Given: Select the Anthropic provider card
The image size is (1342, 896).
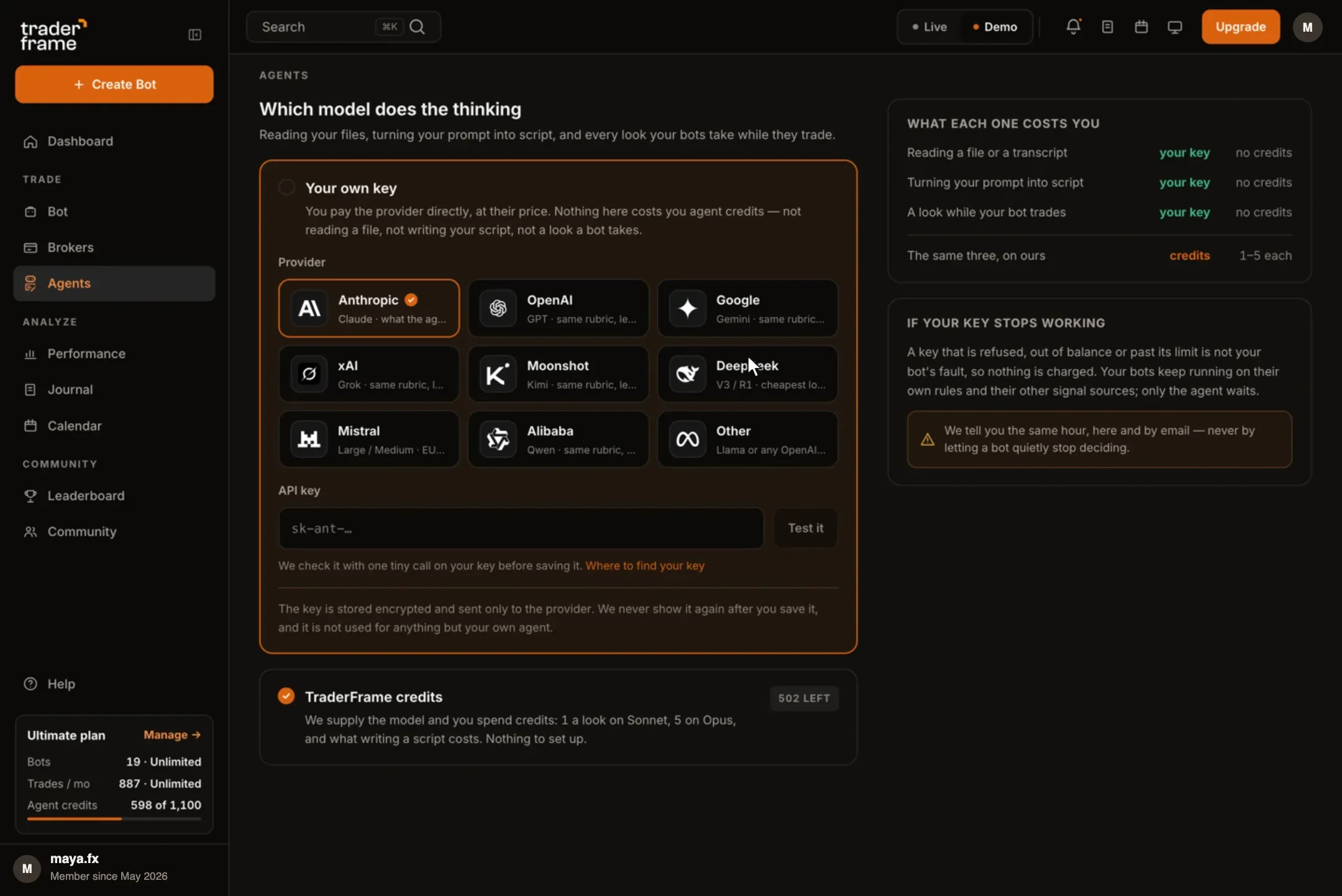Looking at the screenshot, I should 369,308.
